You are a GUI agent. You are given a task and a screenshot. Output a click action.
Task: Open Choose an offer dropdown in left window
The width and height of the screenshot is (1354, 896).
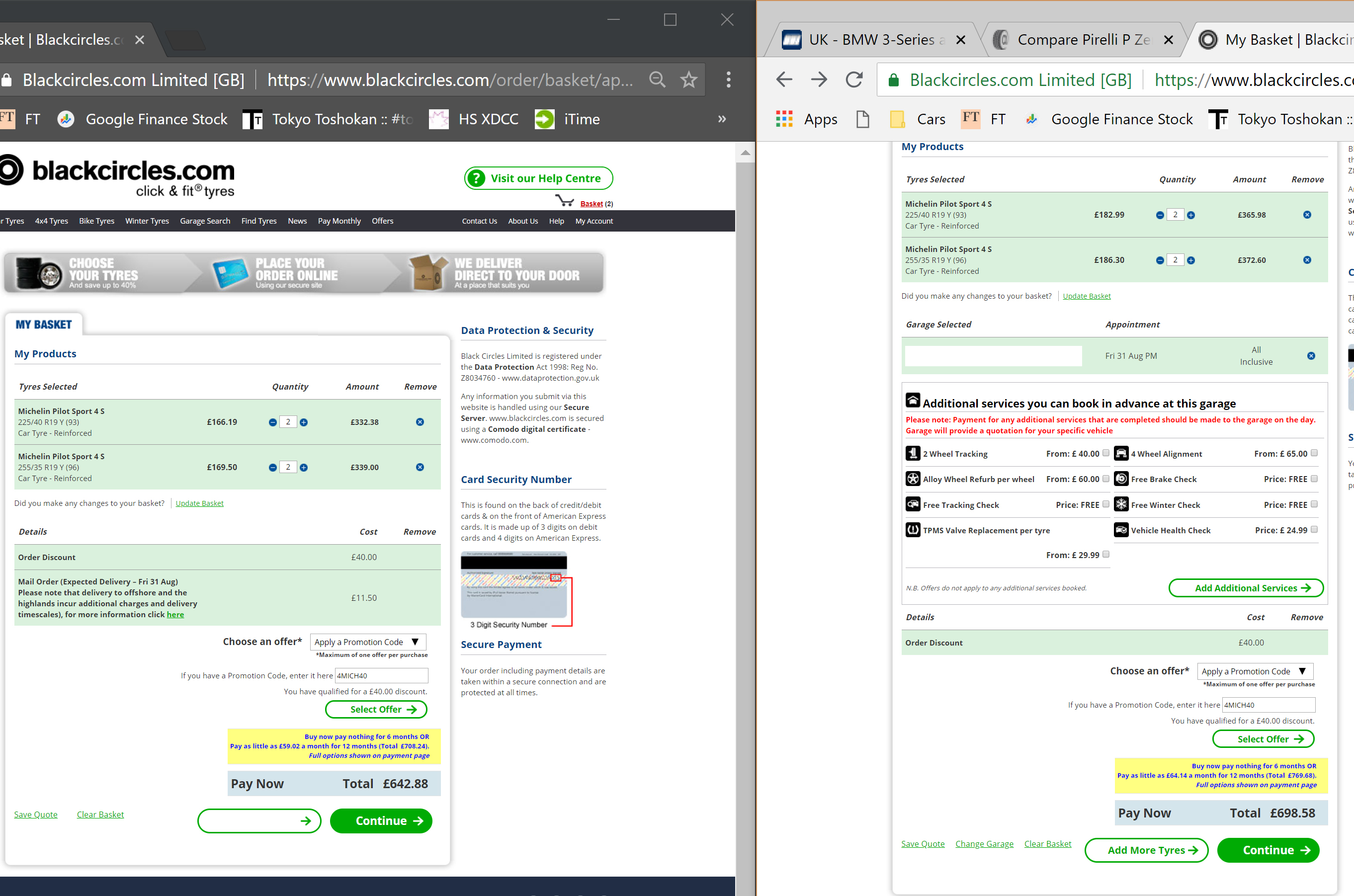(368, 642)
